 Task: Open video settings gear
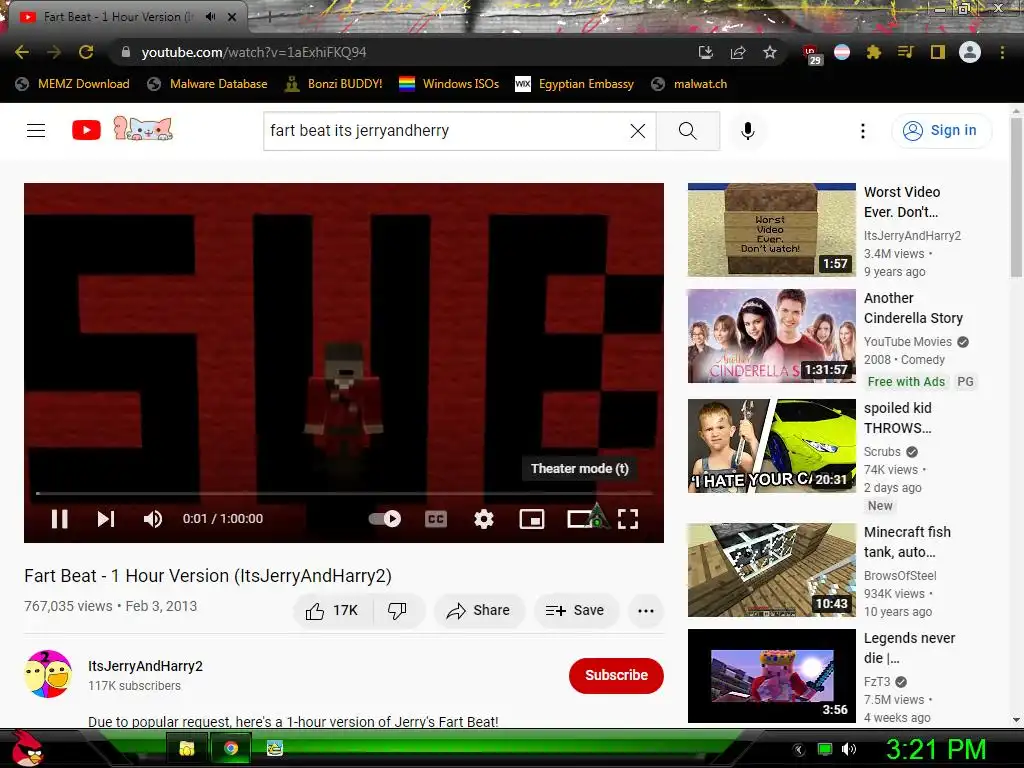(x=483, y=519)
